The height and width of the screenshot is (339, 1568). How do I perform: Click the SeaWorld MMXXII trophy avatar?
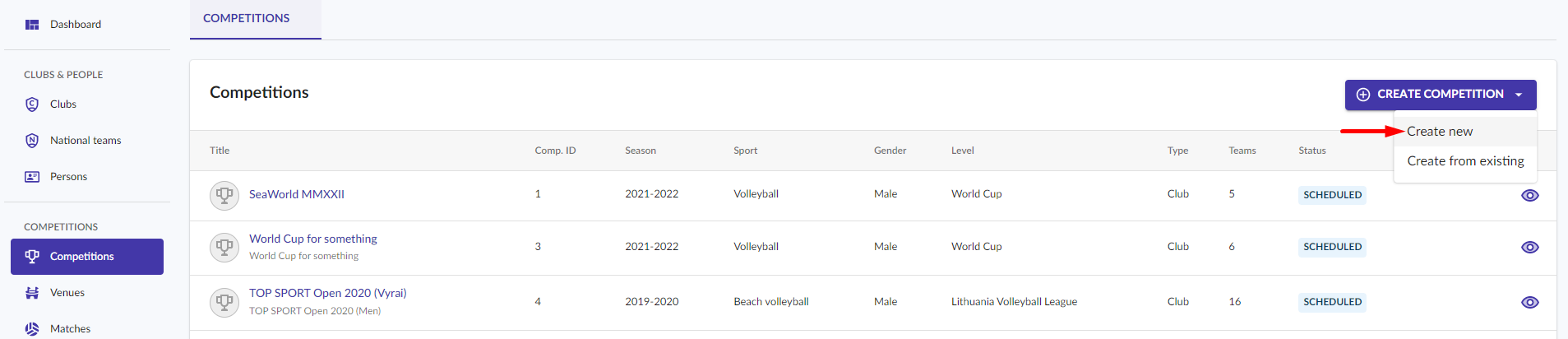tap(224, 196)
